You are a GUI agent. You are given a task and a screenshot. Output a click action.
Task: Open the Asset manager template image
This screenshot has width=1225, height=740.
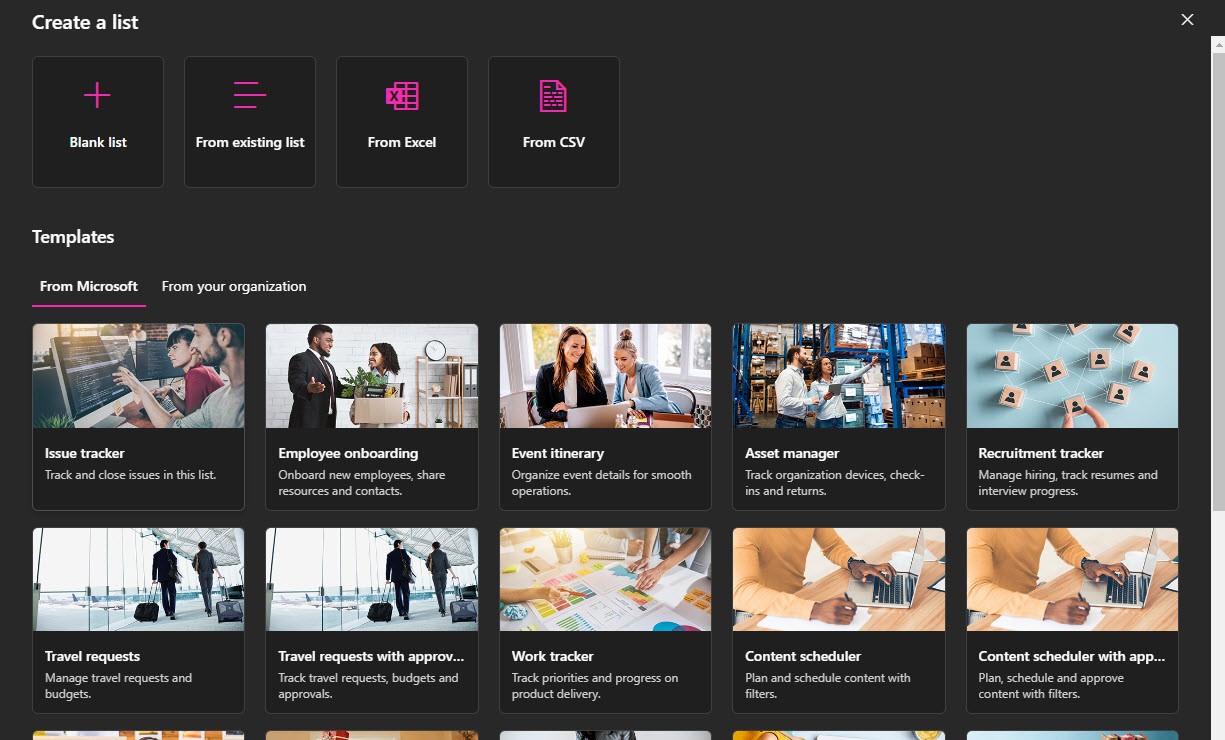pos(838,376)
